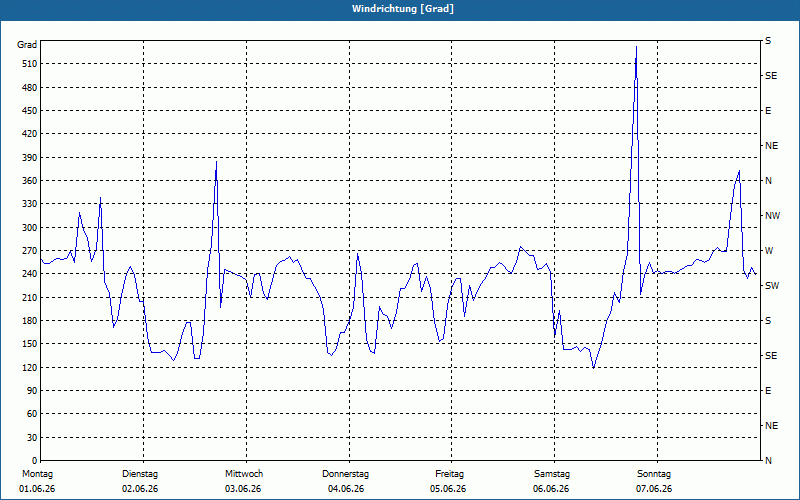800x500 pixels.
Task: Pick the '360' degree axis label
Action: [29, 181]
